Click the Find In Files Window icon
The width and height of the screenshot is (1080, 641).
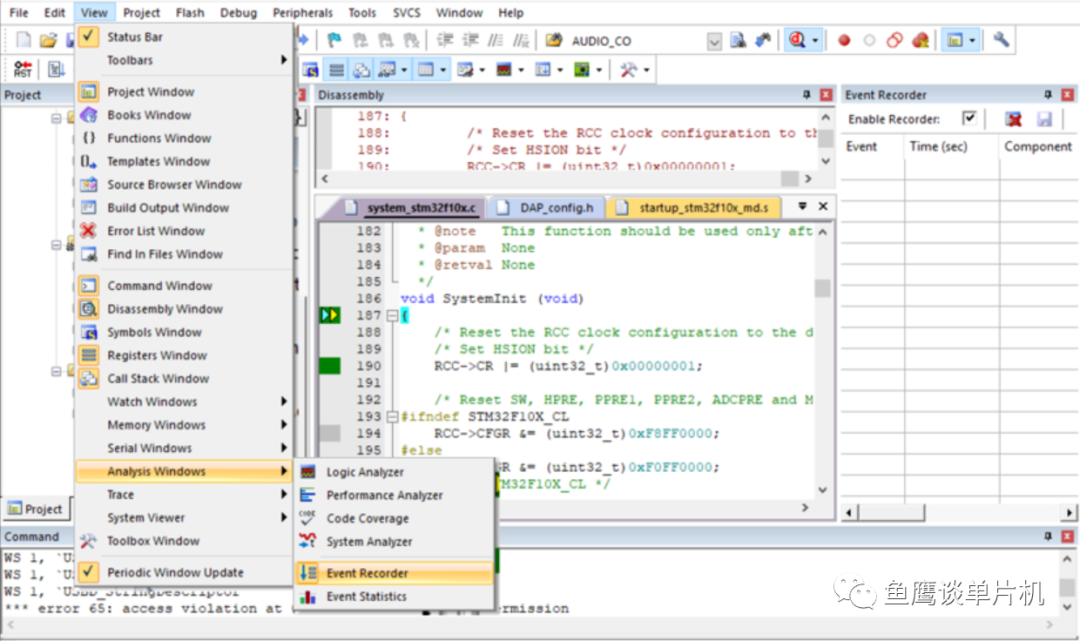89,254
